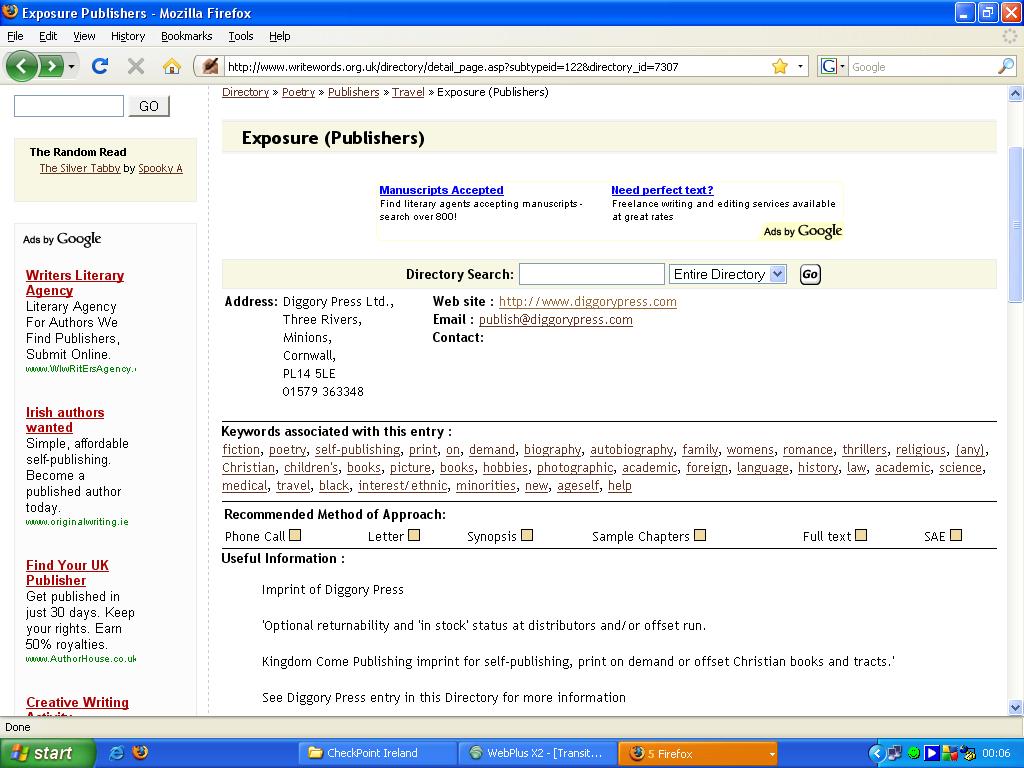The image size is (1024, 768).
Task: Click the site identity icon in address bar
Action: coord(210,66)
